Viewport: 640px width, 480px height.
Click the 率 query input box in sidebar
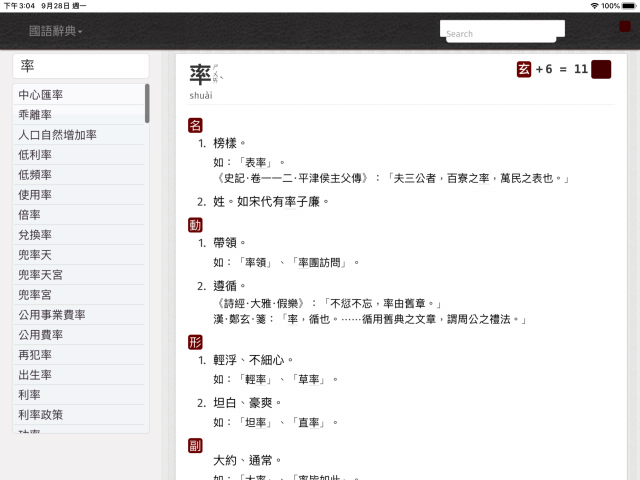click(81, 66)
